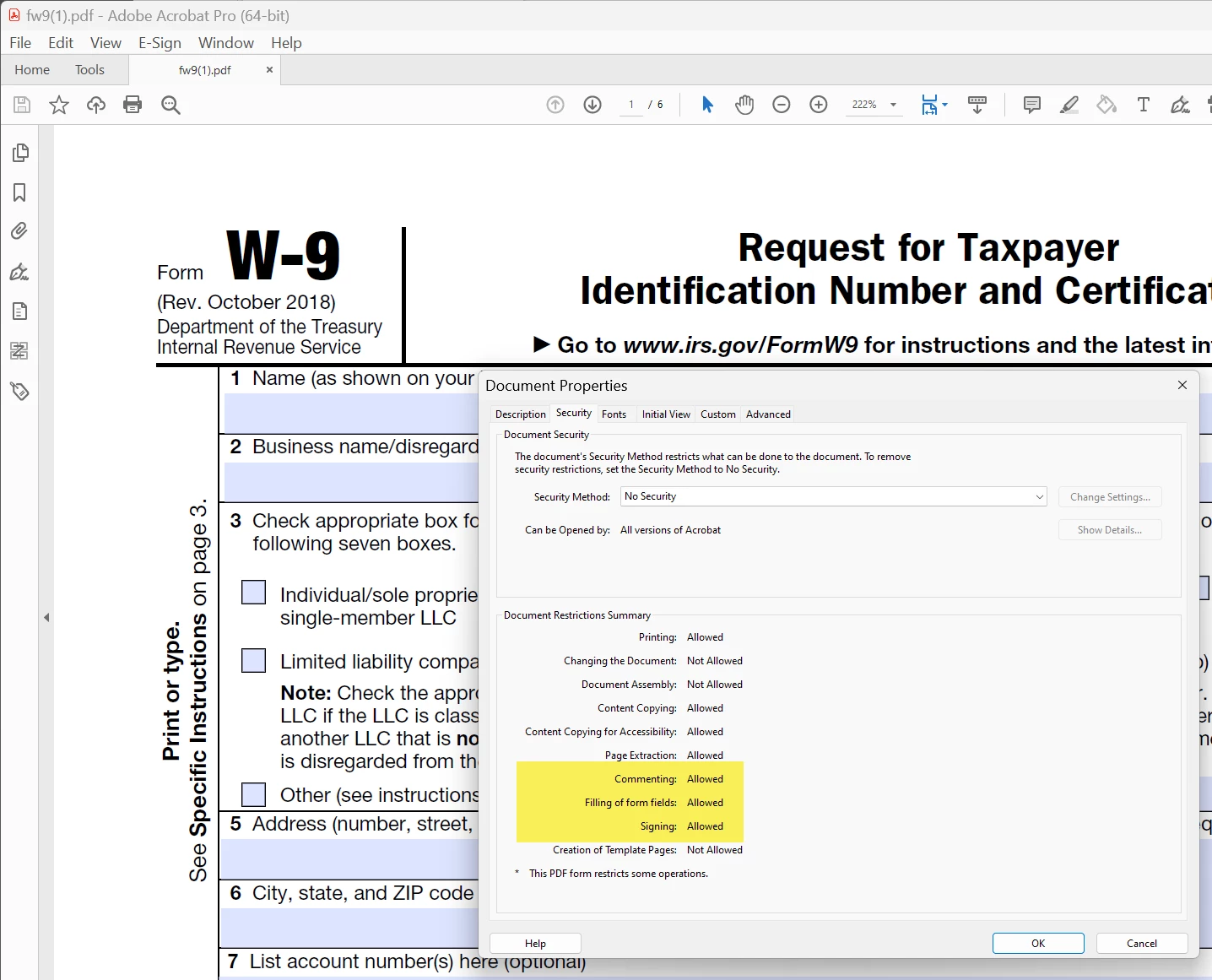Add the document to starred files
The height and width of the screenshot is (980, 1212).
[x=59, y=105]
